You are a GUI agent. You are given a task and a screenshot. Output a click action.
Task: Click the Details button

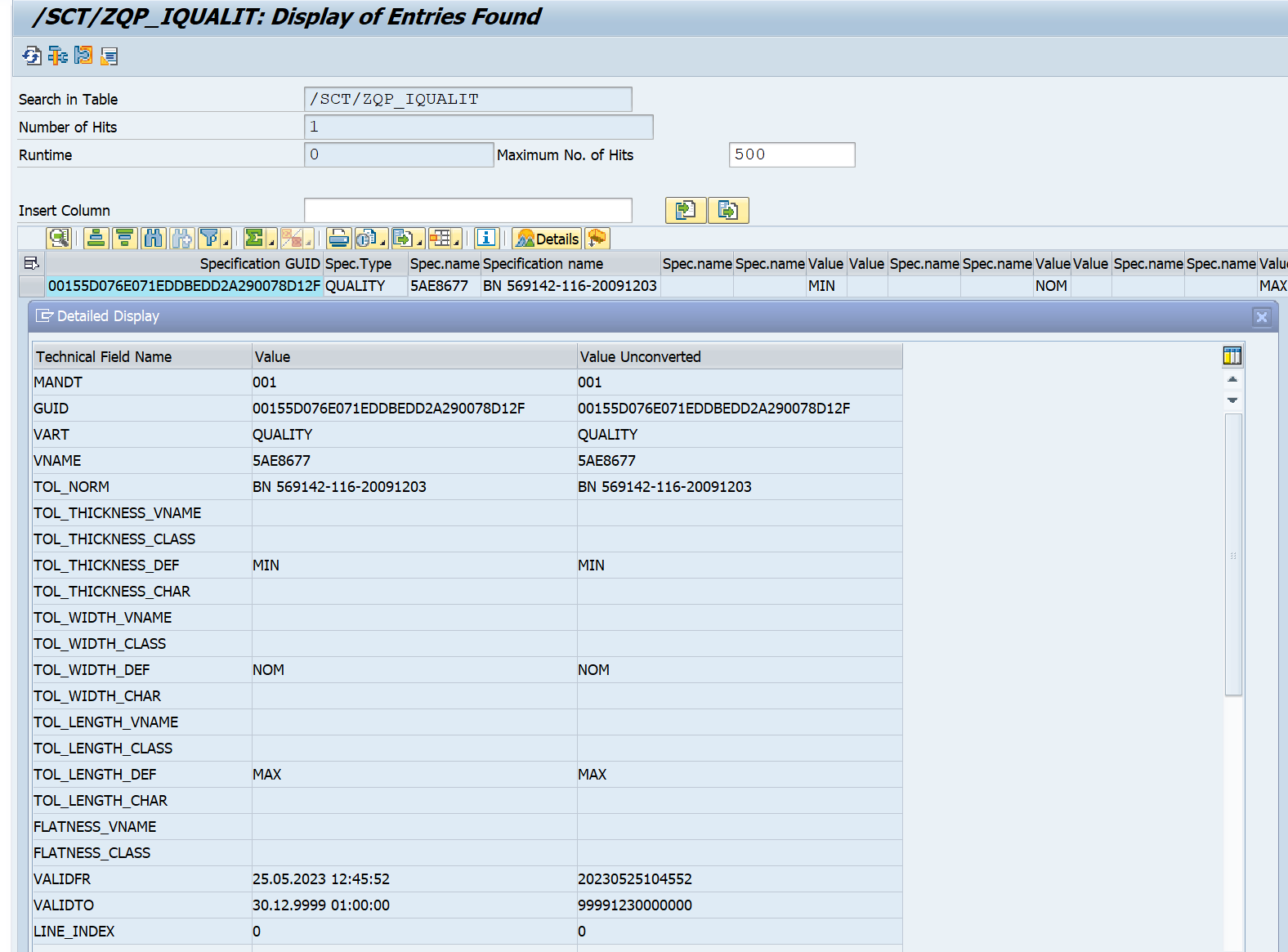click(x=548, y=239)
